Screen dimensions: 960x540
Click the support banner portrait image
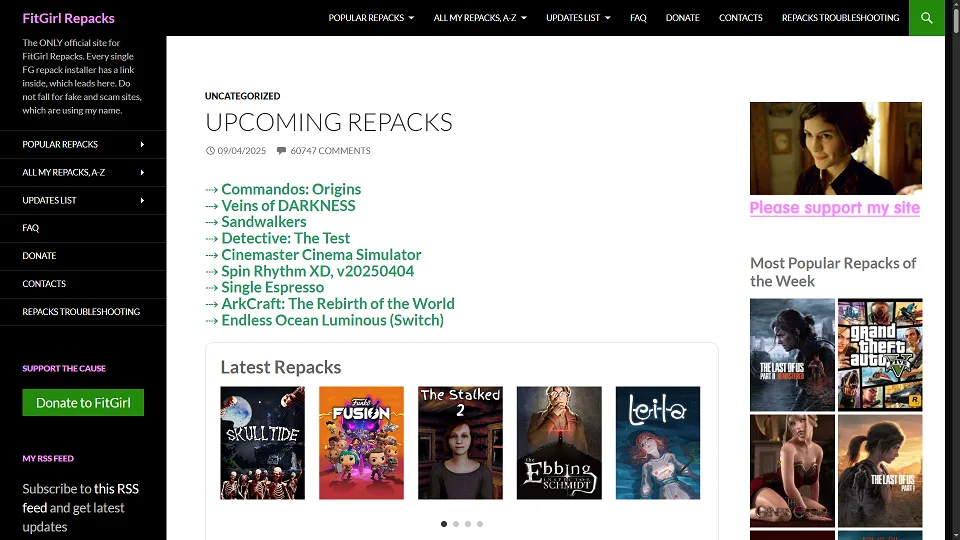pyautogui.click(x=836, y=148)
